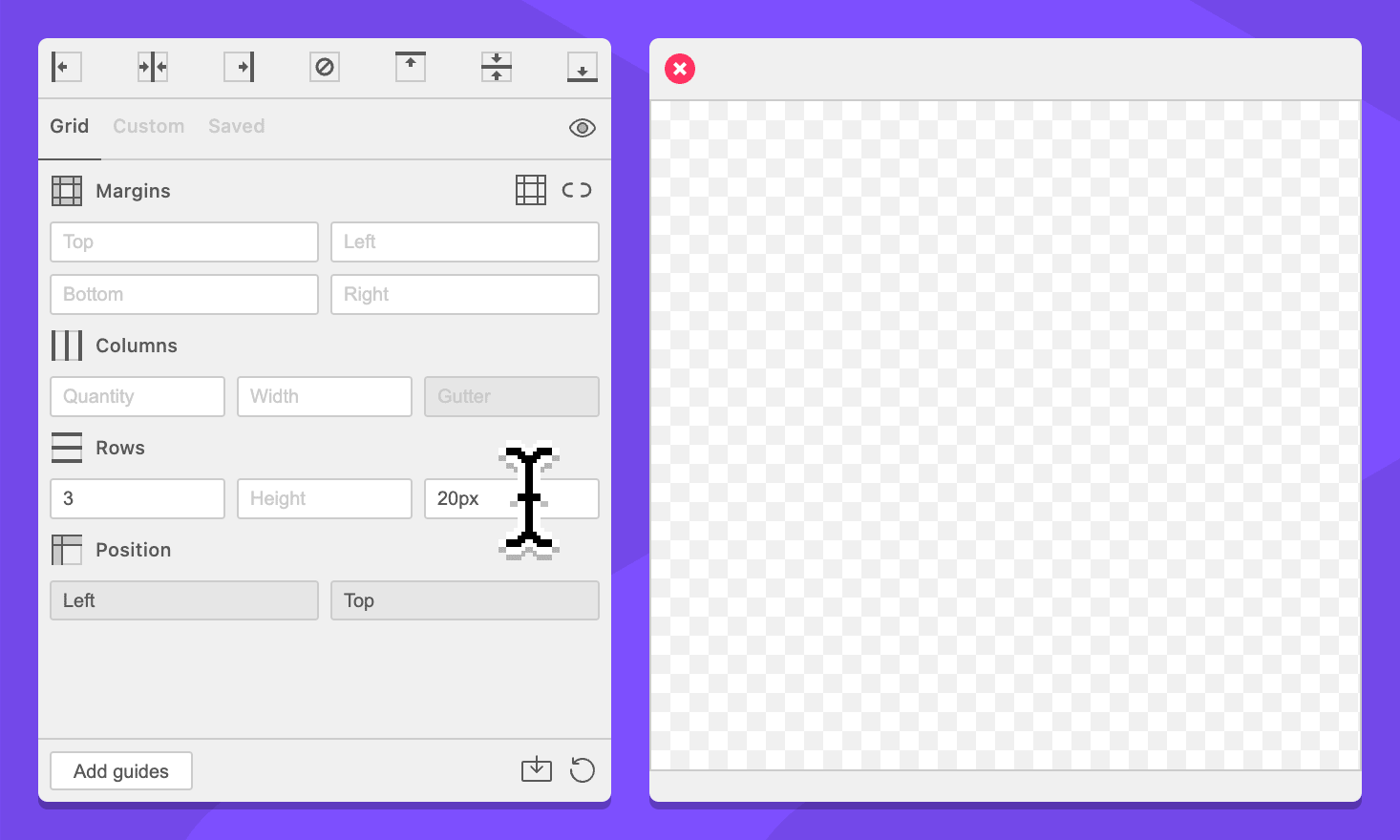Switch to the Custom tab
1400x840 pixels.
click(149, 126)
